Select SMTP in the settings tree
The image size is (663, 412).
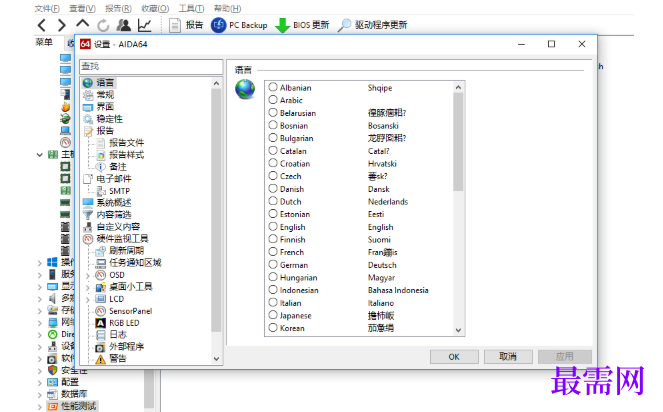pos(113,191)
